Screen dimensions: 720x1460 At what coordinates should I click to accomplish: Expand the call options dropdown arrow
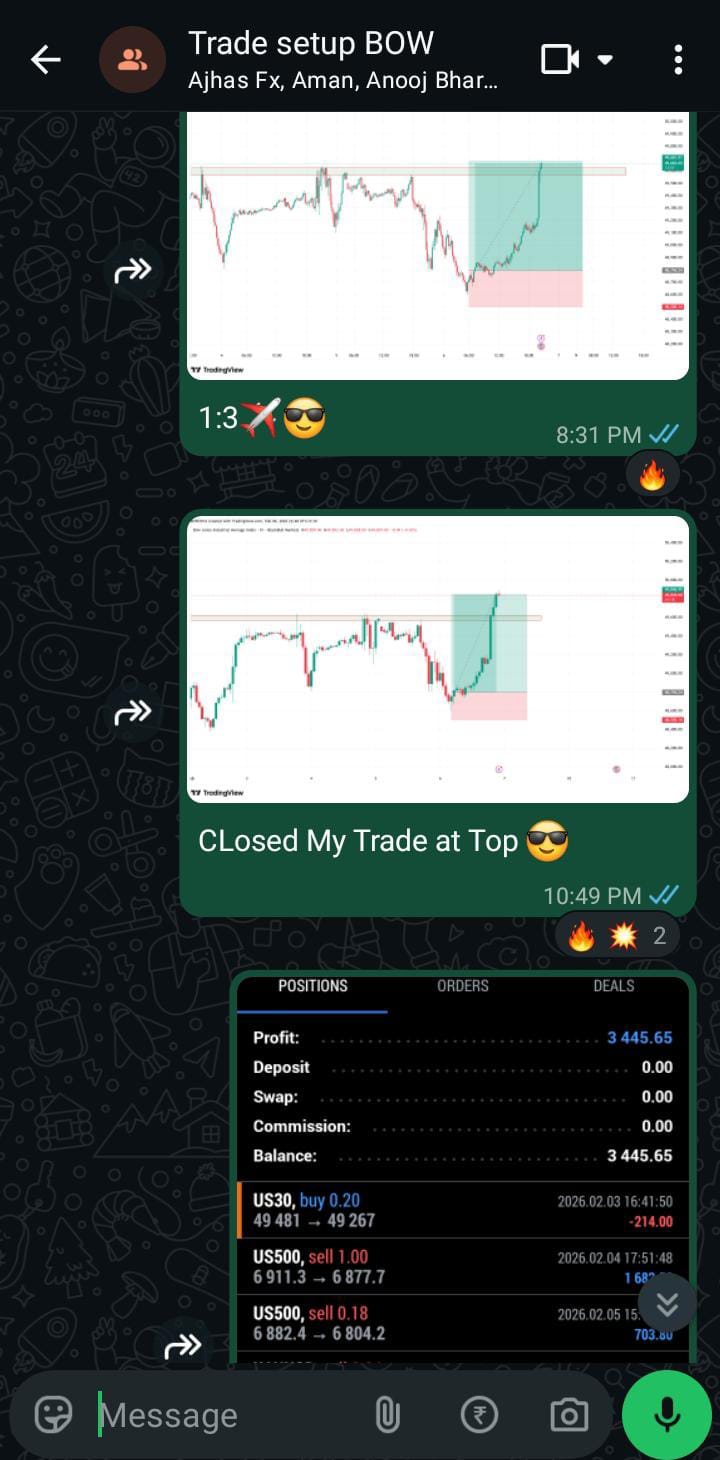click(x=605, y=60)
